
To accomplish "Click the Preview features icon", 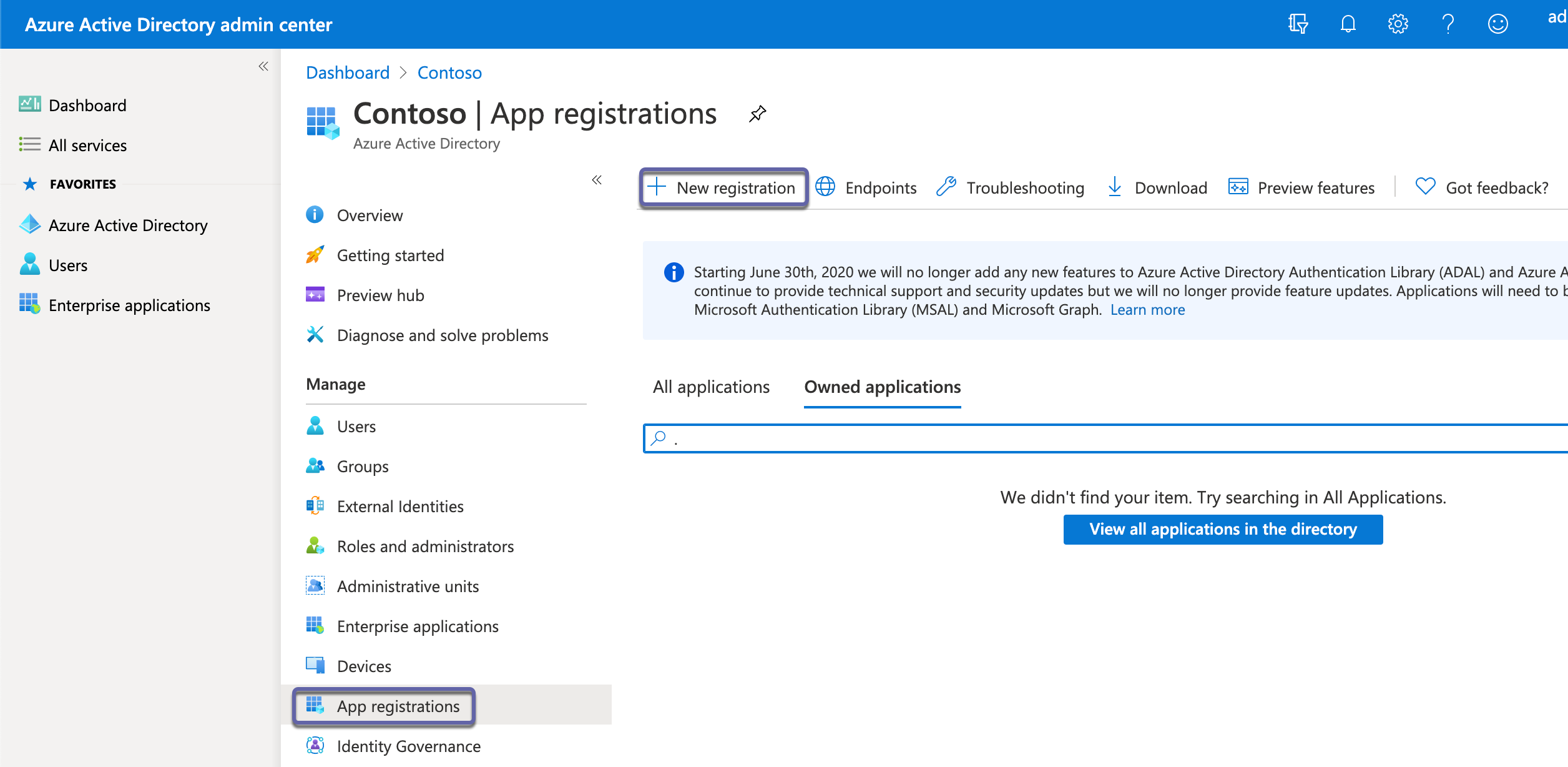I will pyautogui.click(x=1238, y=187).
